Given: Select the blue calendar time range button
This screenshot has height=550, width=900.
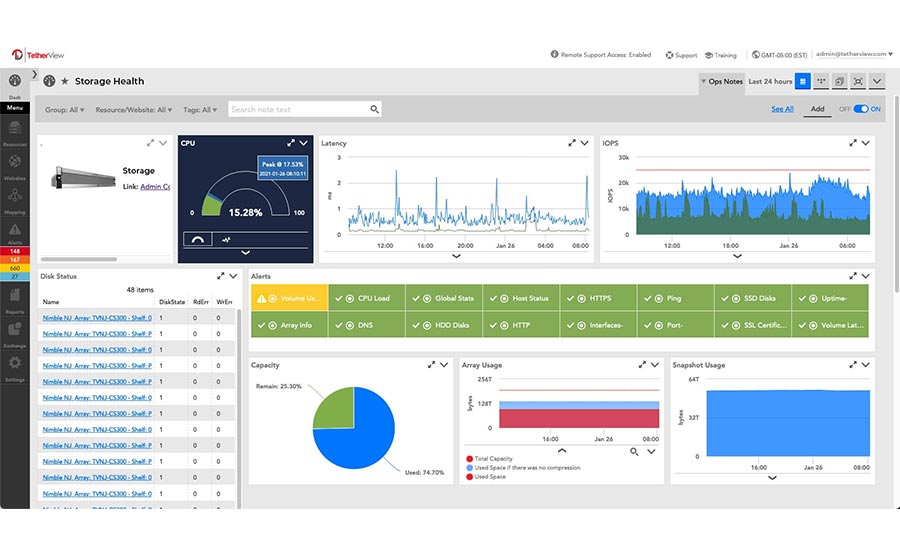Looking at the screenshot, I should pyautogui.click(x=802, y=81).
